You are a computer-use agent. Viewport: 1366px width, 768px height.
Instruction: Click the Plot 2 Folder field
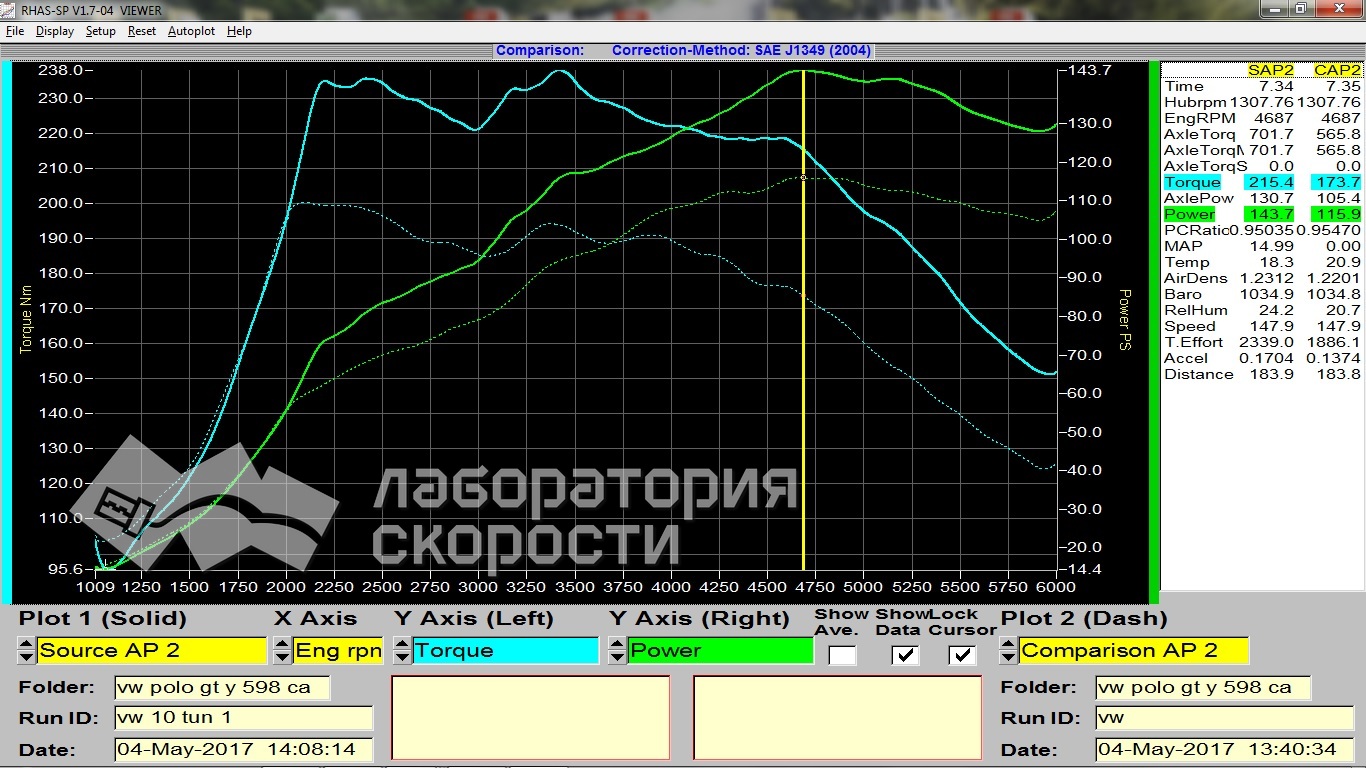[x=1203, y=688]
